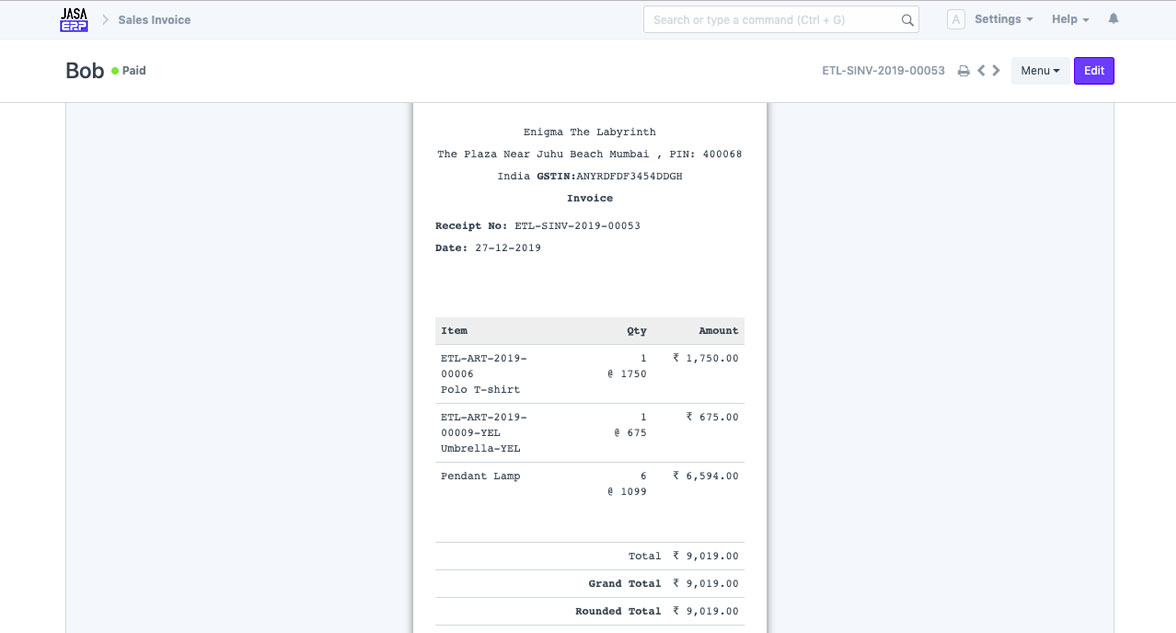Go to the next invoice with right arrow
This screenshot has height=633, width=1176.
[996, 71]
